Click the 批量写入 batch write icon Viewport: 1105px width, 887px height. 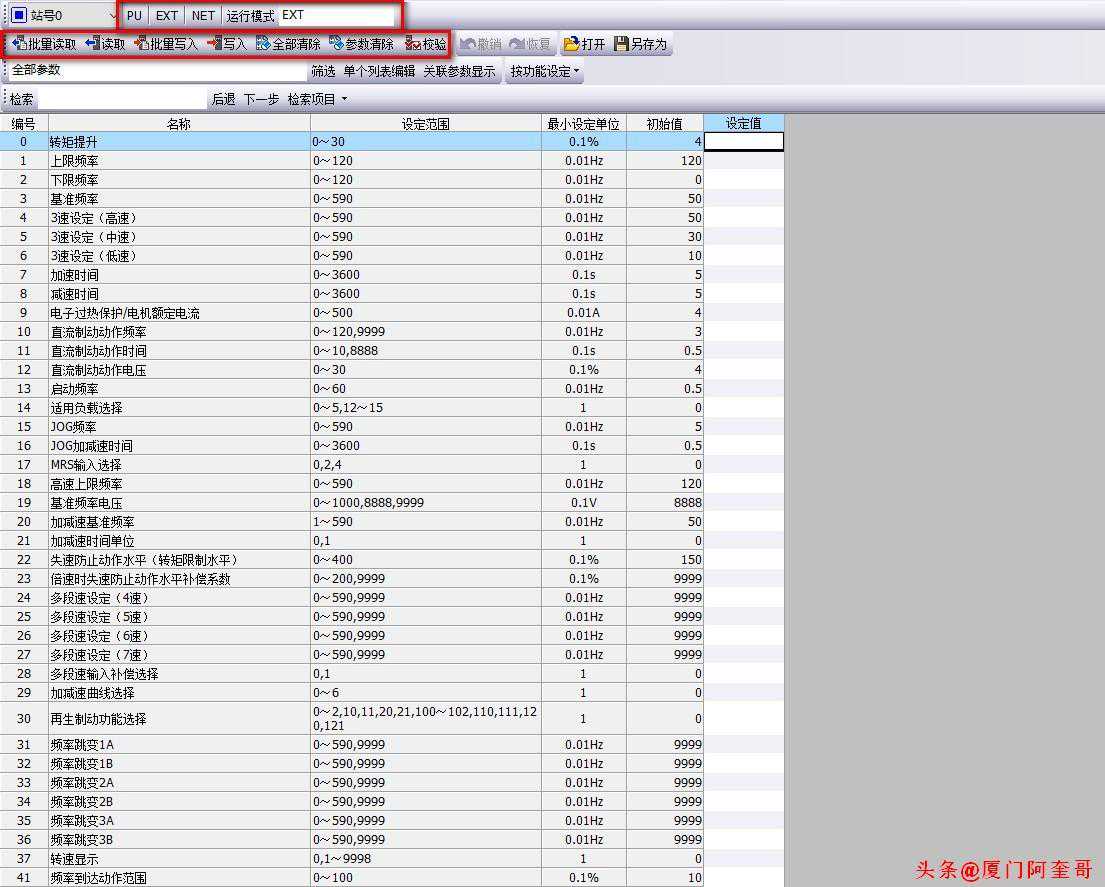[x=141, y=44]
